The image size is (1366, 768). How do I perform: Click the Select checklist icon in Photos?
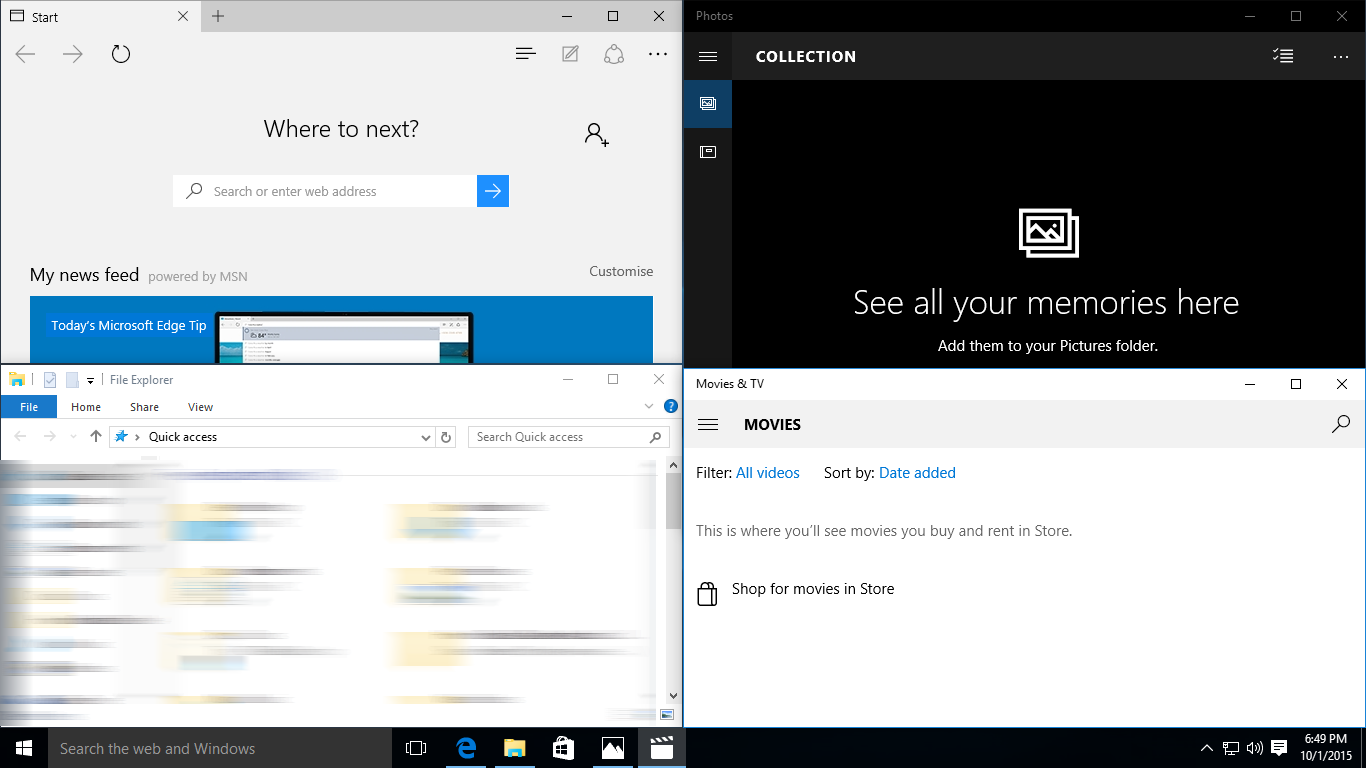[x=1283, y=56]
